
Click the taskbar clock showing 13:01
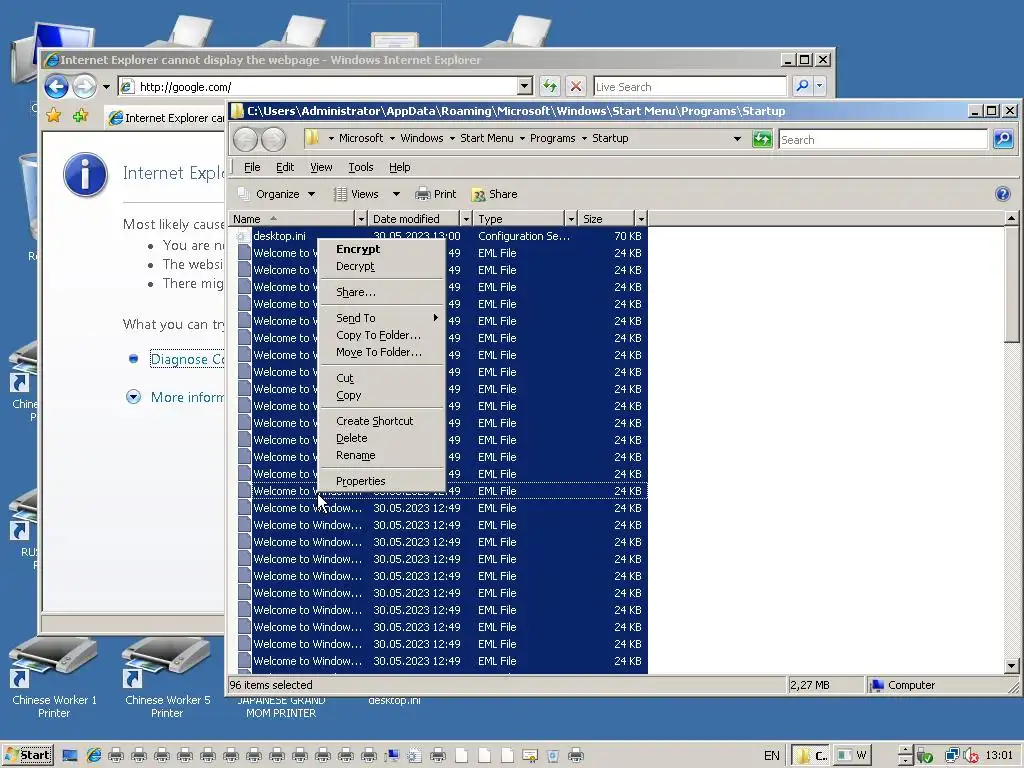click(999, 756)
